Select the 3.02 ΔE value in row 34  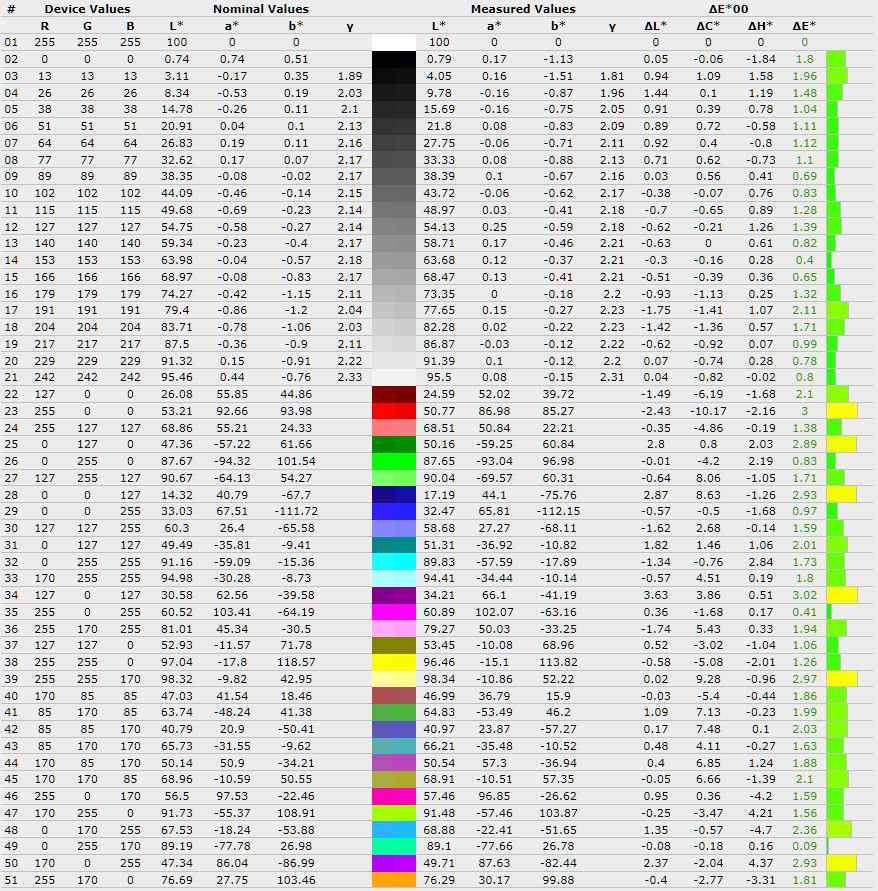tap(804, 595)
